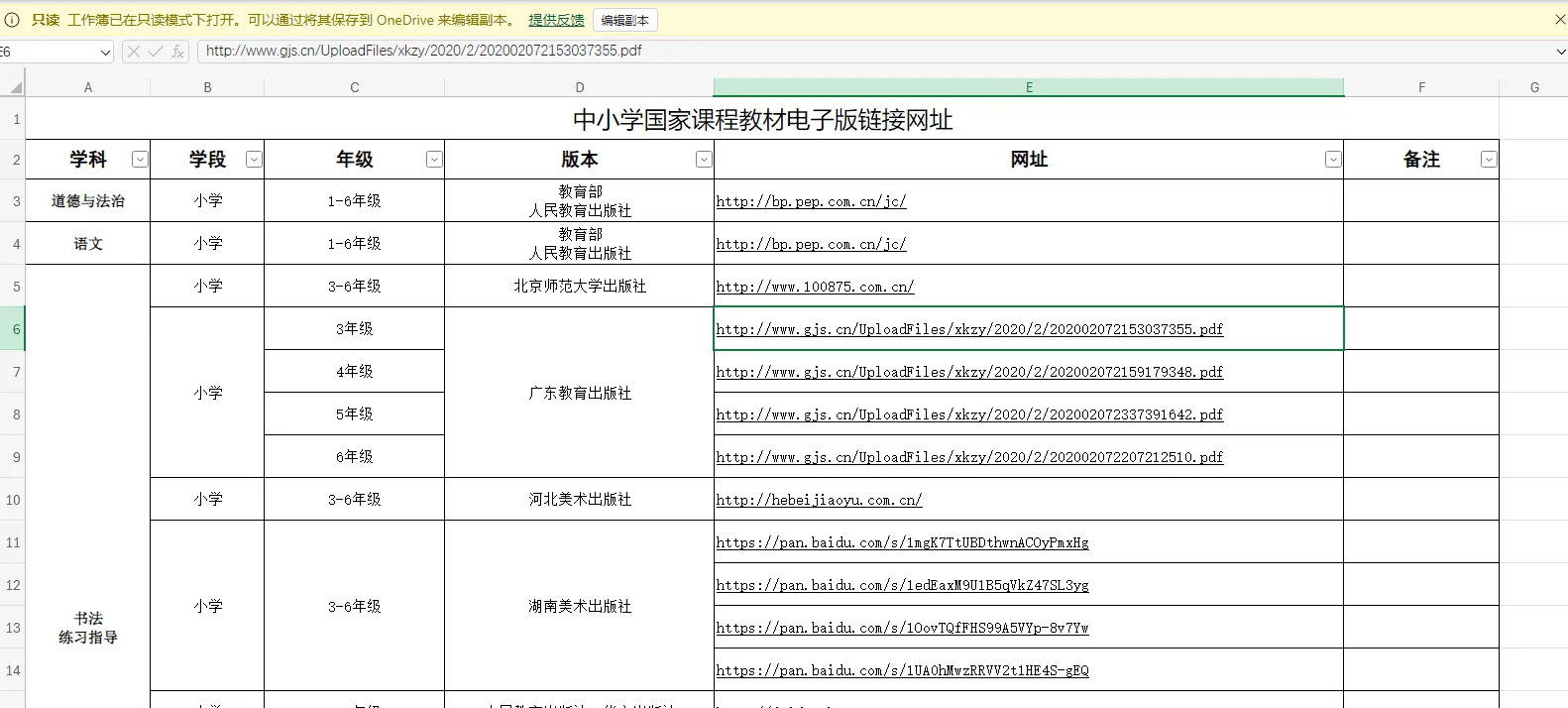1568x708 pixels.
Task: Select row 10 header
Action: point(13,500)
